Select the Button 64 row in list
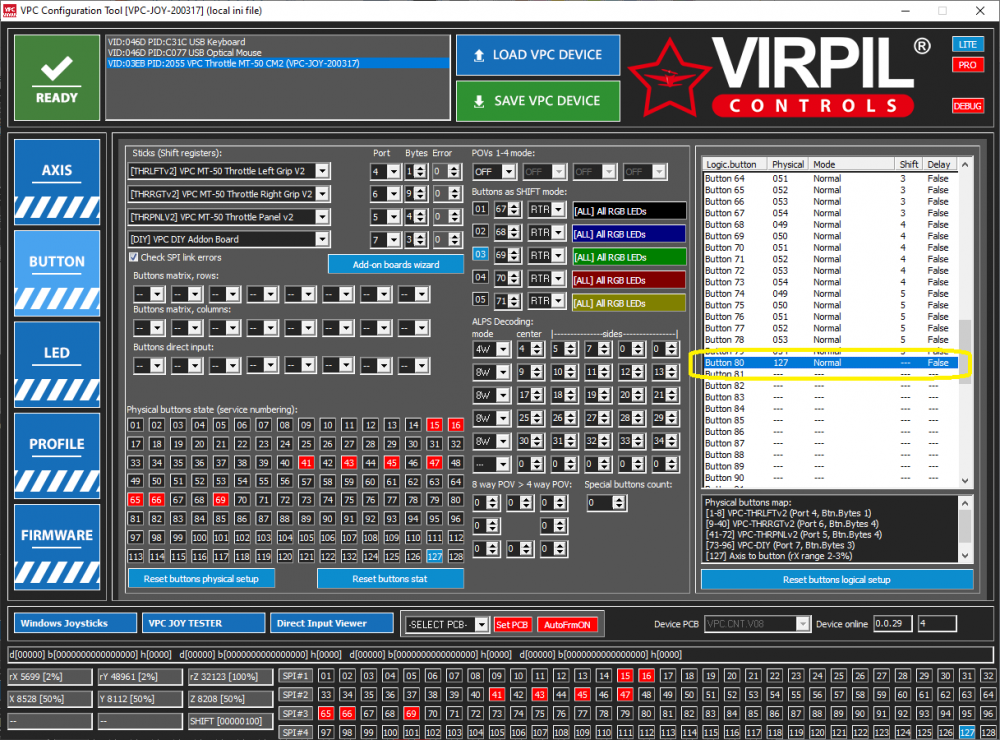Viewport: 1000px width, 740px height. 830,179
